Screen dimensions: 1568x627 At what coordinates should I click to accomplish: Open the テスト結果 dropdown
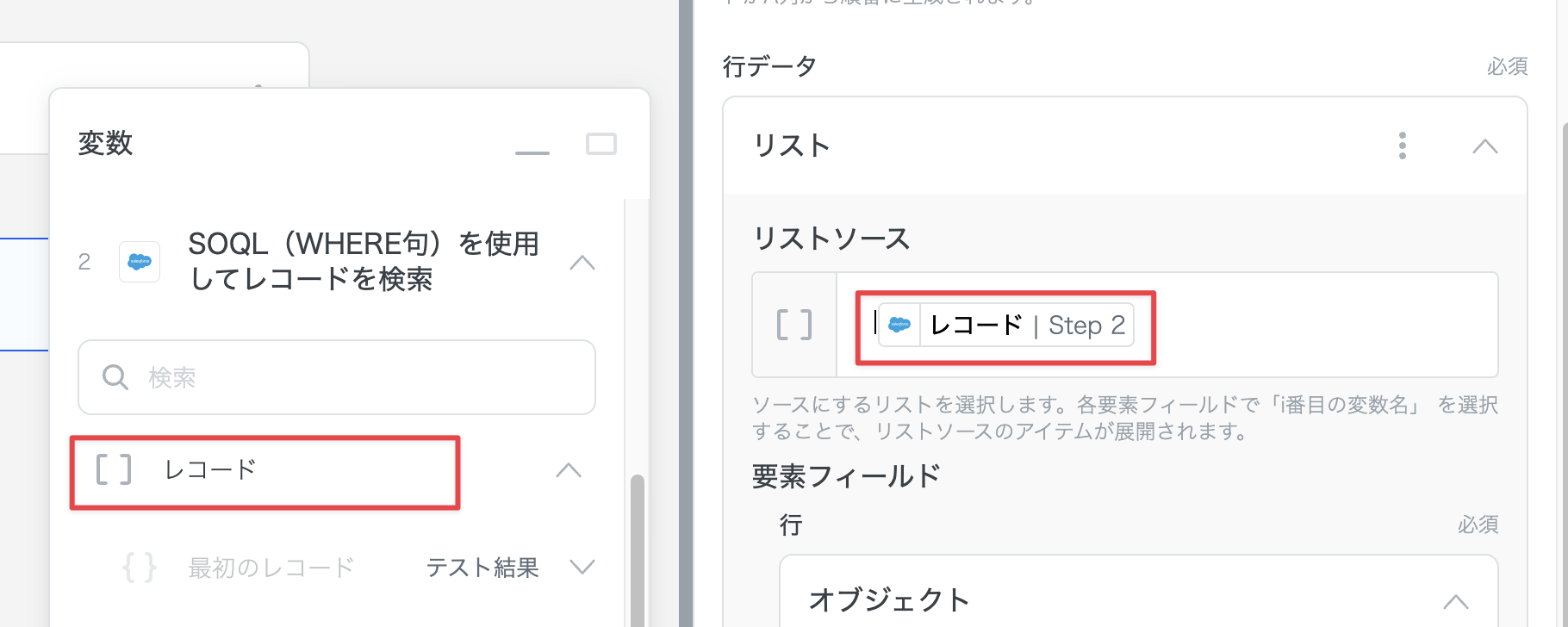582,567
